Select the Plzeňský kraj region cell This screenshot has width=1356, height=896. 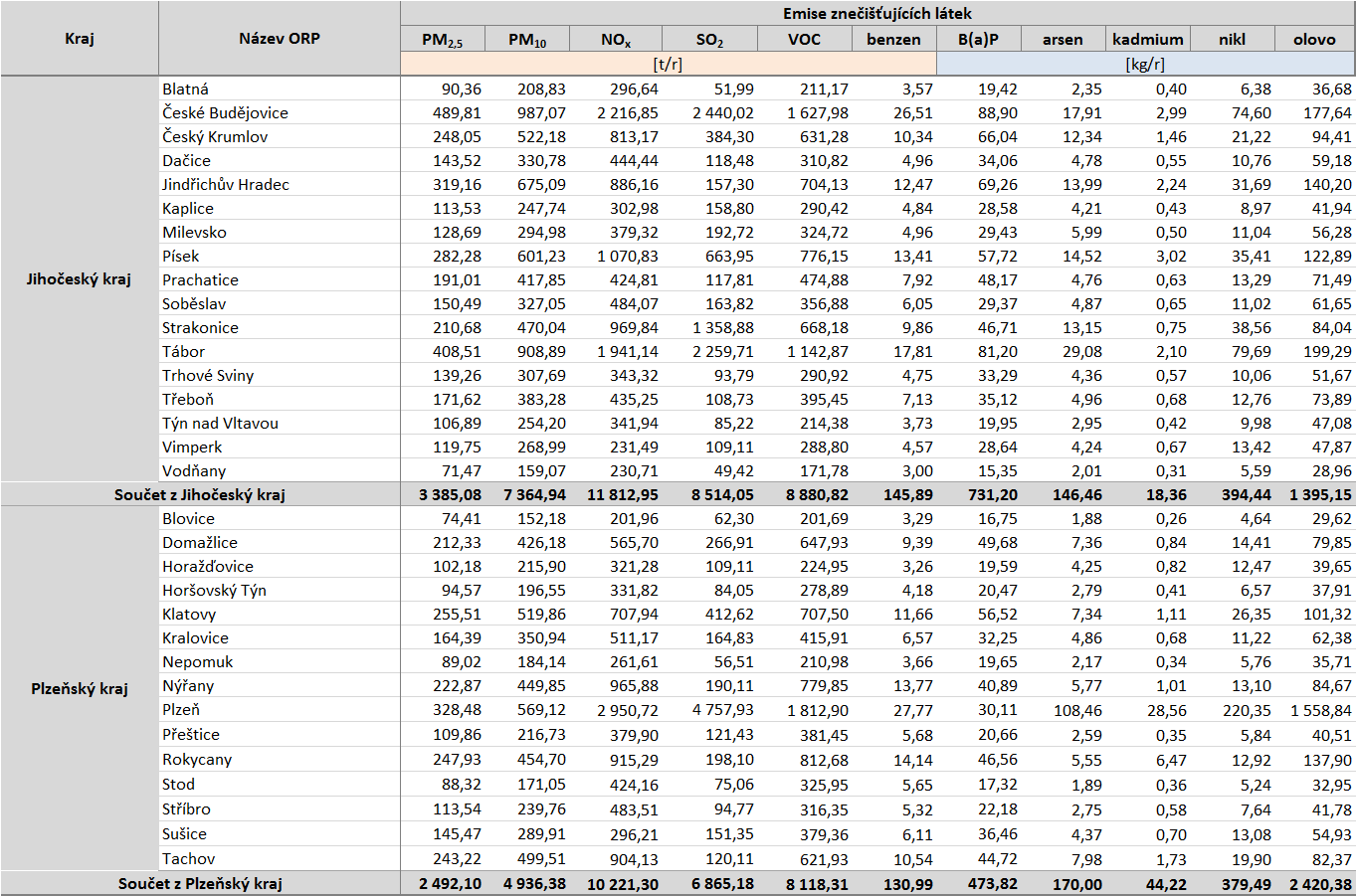coord(80,688)
